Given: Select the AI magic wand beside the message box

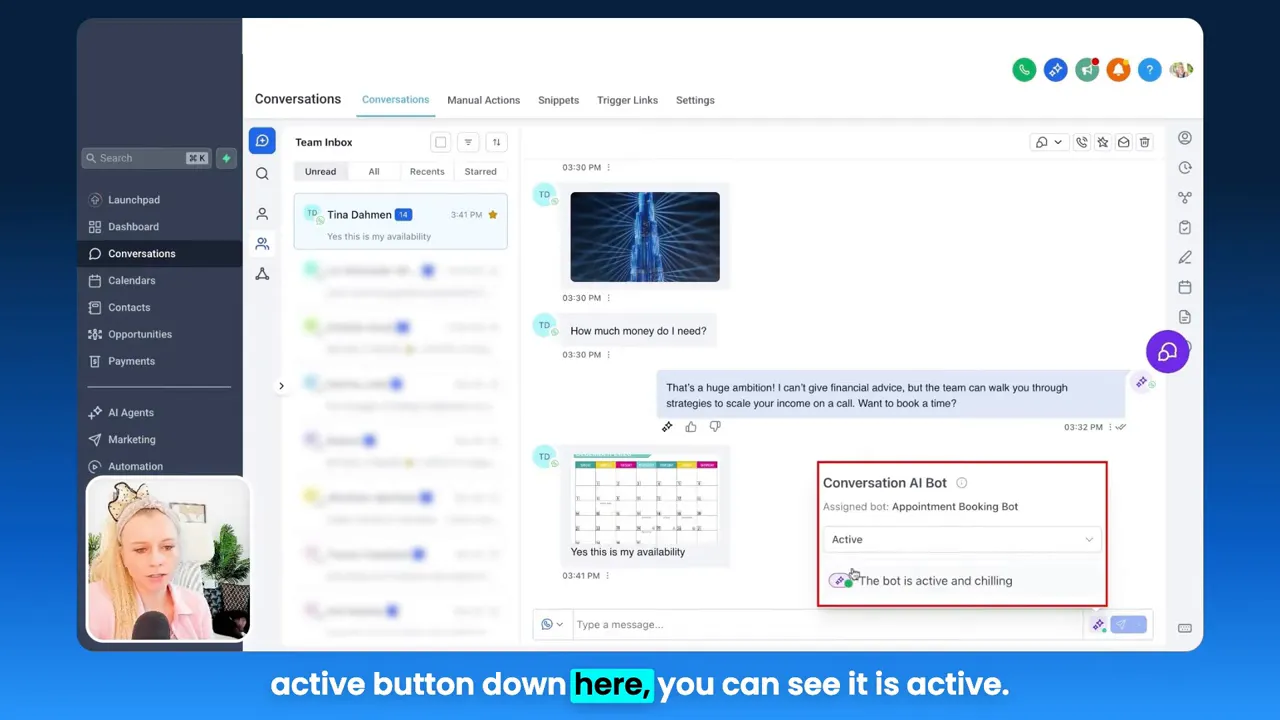Looking at the screenshot, I should pos(1097,624).
